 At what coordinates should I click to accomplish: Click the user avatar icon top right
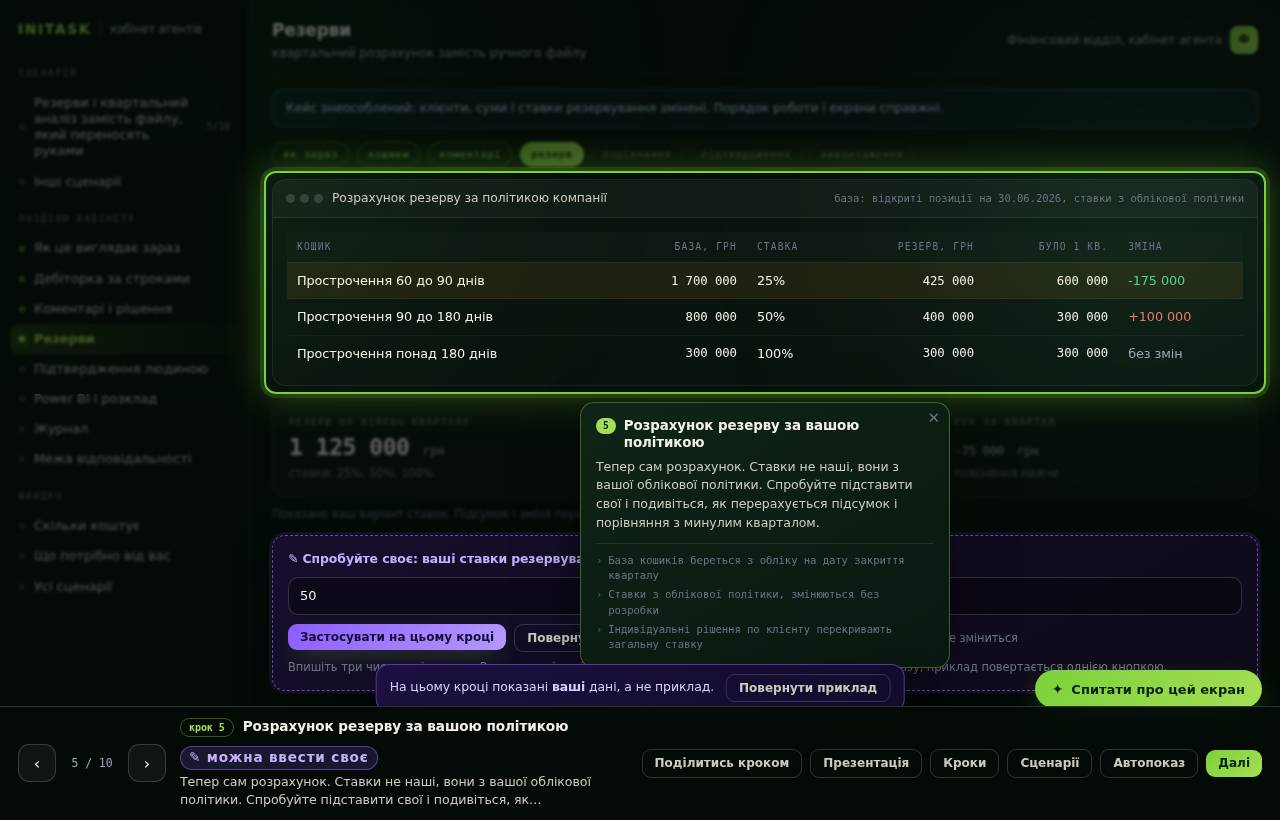(x=1244, y=40)
